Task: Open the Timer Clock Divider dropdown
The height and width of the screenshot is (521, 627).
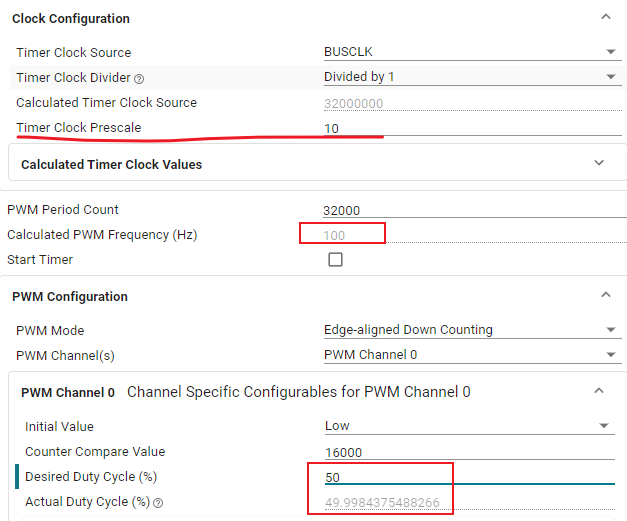Action: click(470, 77)
